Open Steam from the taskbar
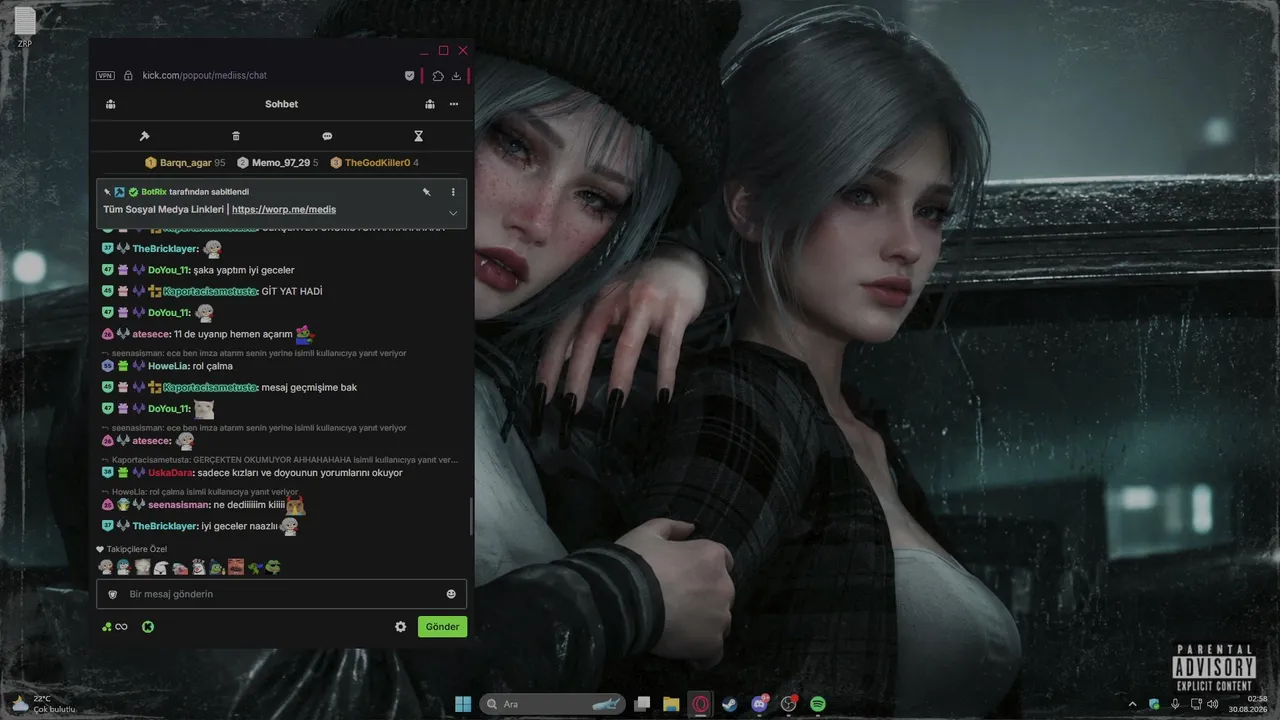This screenshot has height=720, width=1280. tap(730, 704)
